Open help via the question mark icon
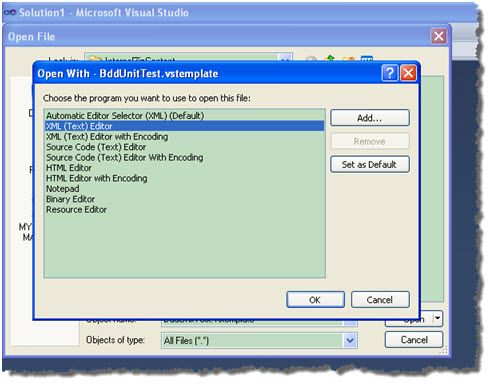The width and height of the screenshot is (494, 386). (x=390, y=73)
